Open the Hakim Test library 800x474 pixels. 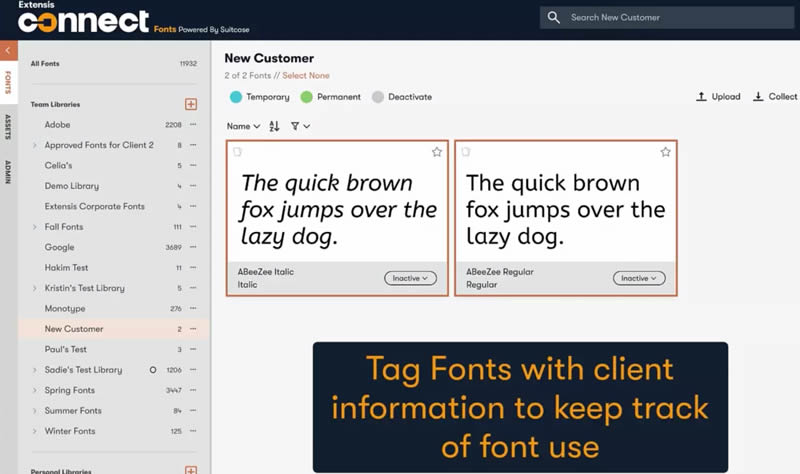(66, 267)
